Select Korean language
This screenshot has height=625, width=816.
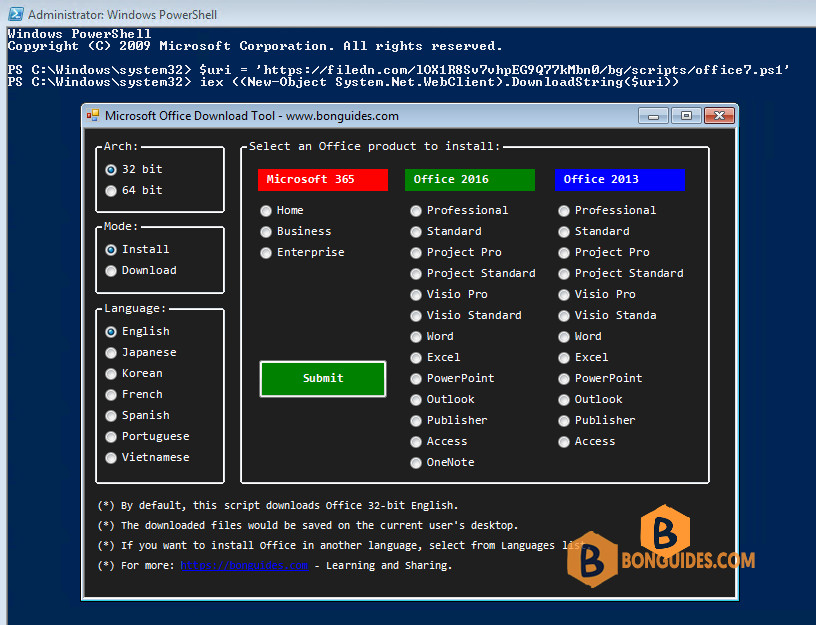tap(134, 374)
